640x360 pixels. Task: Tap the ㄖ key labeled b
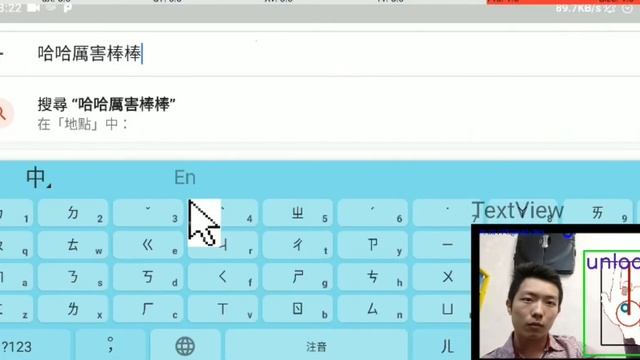pos(298,309)
